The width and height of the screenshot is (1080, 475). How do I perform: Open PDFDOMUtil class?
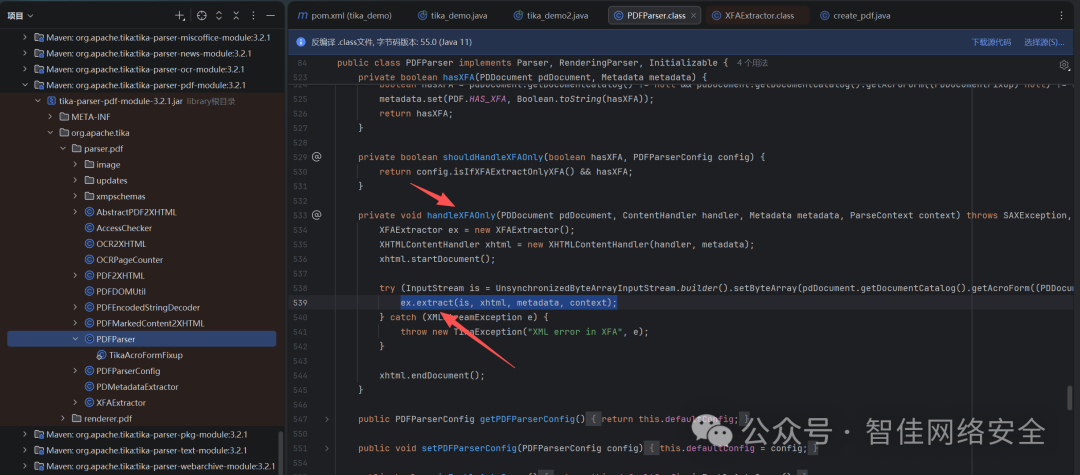point(121,291)
